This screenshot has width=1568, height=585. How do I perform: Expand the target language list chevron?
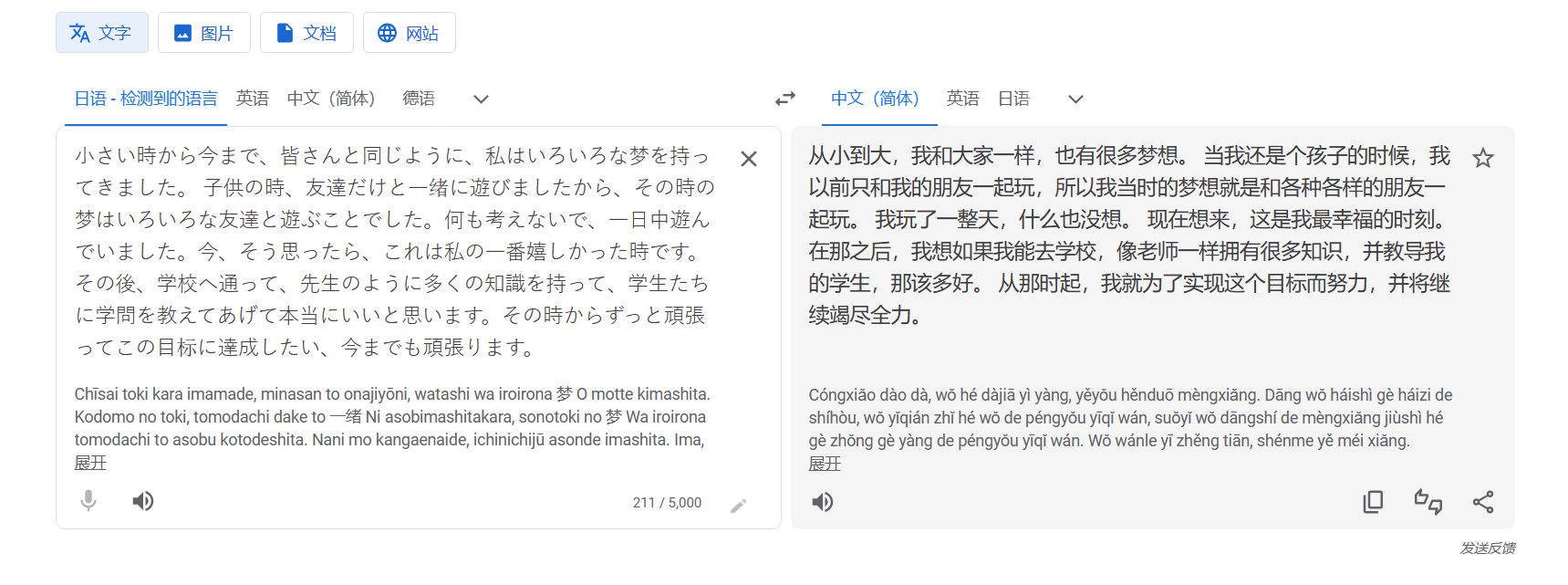[1075, 99]
